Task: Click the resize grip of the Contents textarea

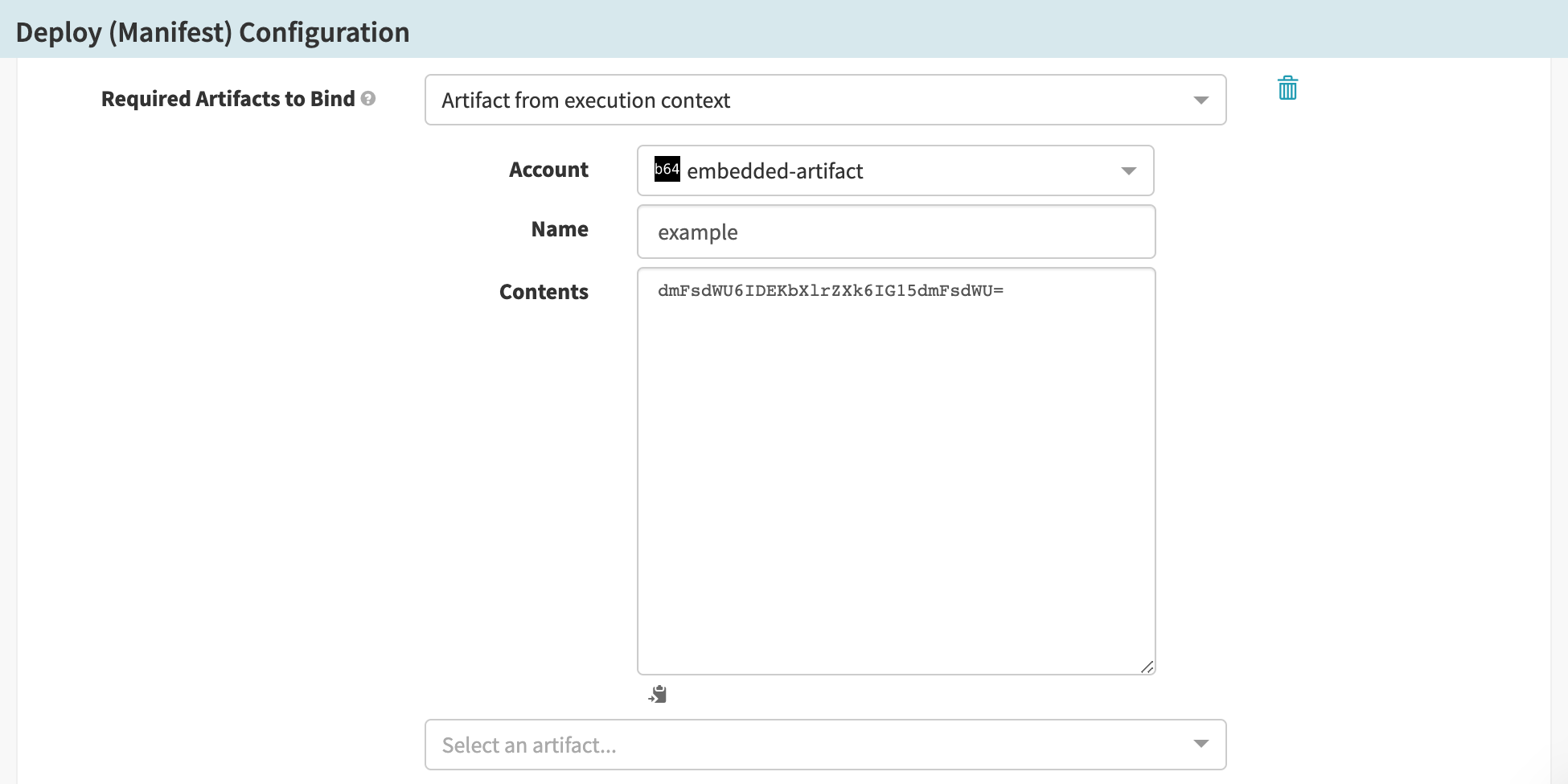Action: click(1148, 667)
